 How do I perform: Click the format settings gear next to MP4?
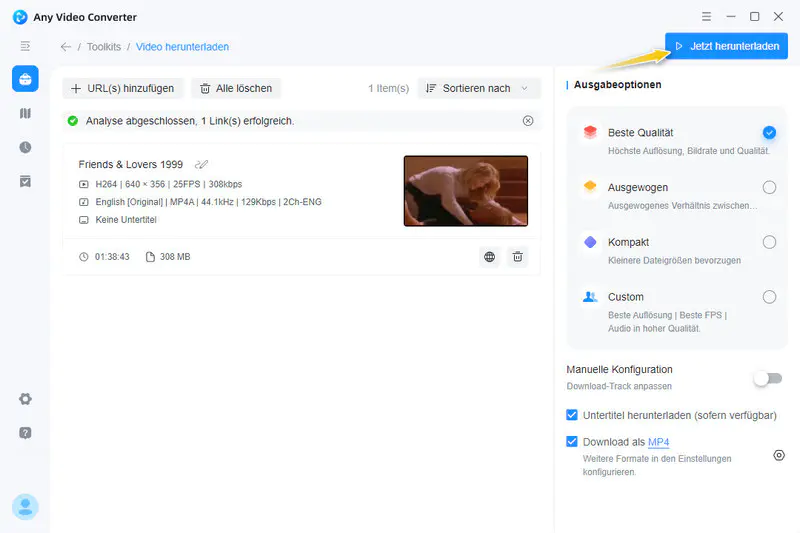click(x=779, y=455)
